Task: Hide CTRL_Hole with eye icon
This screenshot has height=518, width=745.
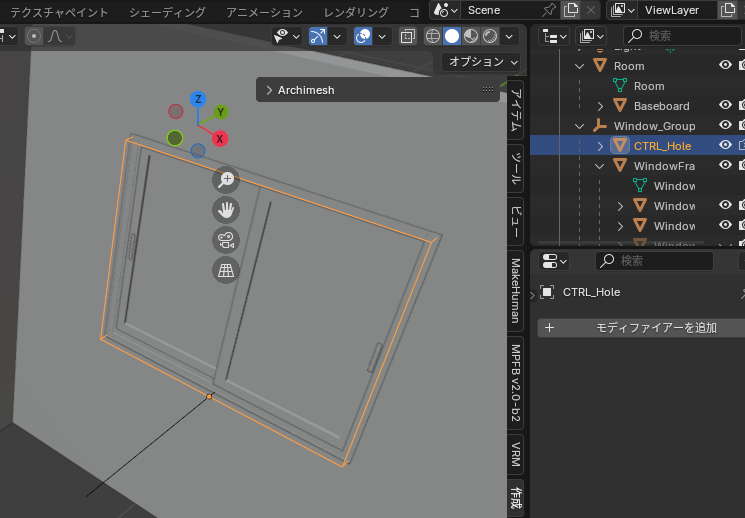Action: point(725,145)
